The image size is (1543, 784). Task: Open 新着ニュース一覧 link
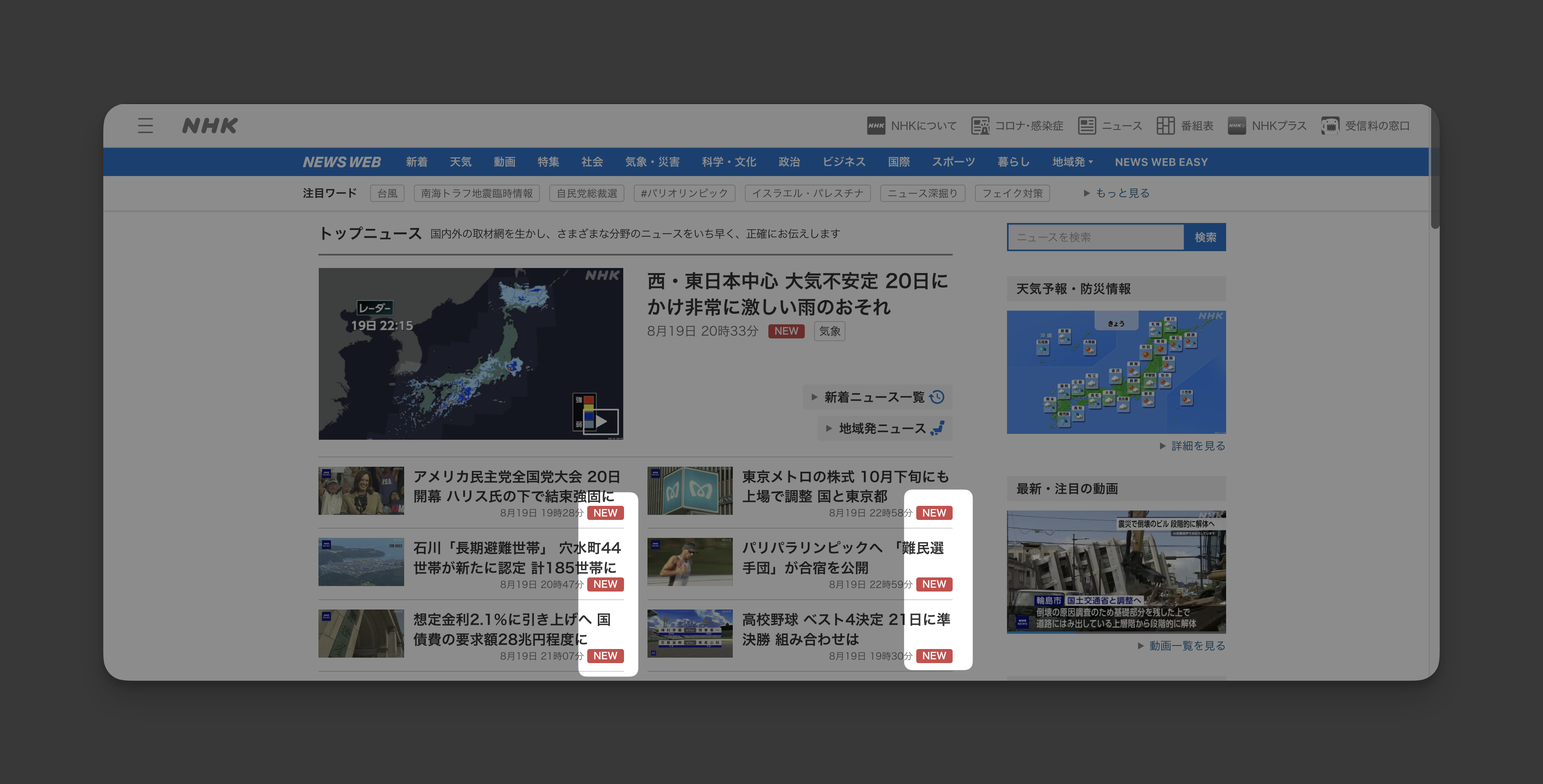pyautogui.click(x=878, y=397)
